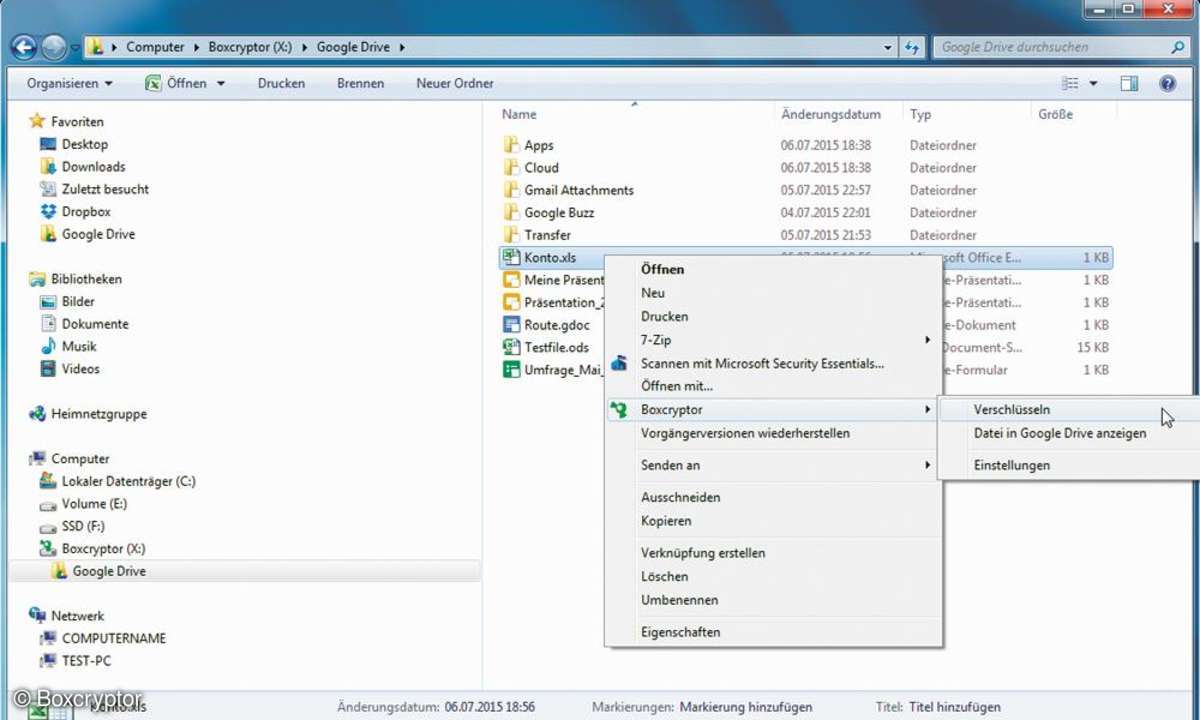Click the Back navigation arrow
The height and width of the screenshot is (720, 1200).
pos(23,47)
